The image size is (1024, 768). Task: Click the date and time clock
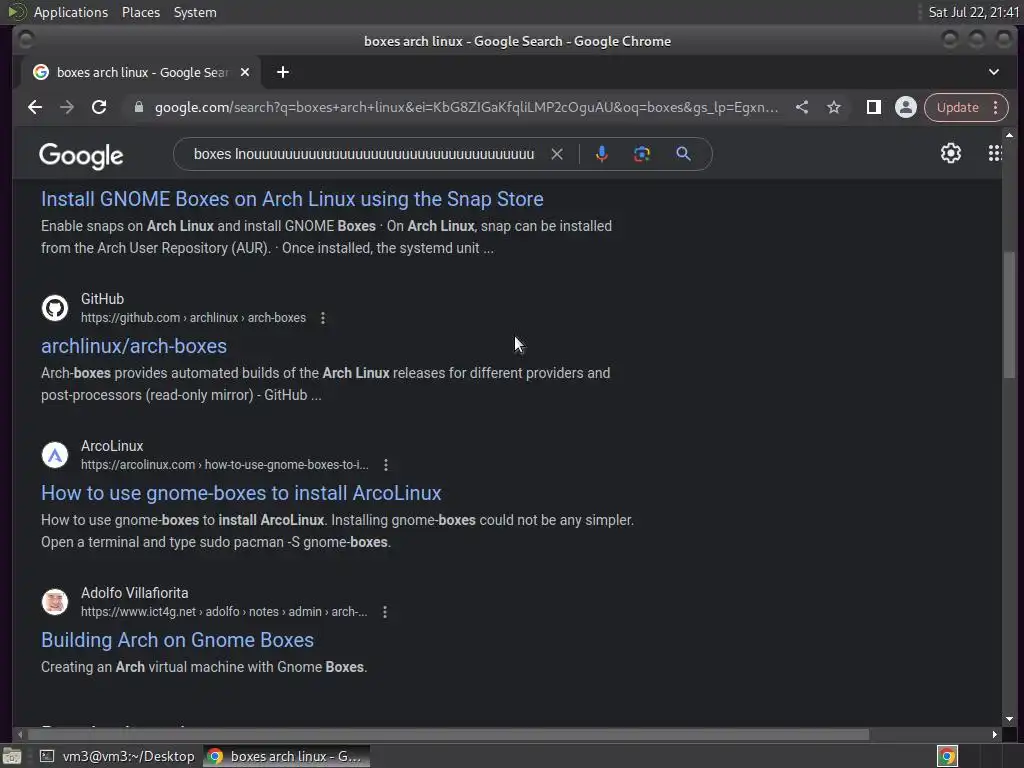[974, 12]
